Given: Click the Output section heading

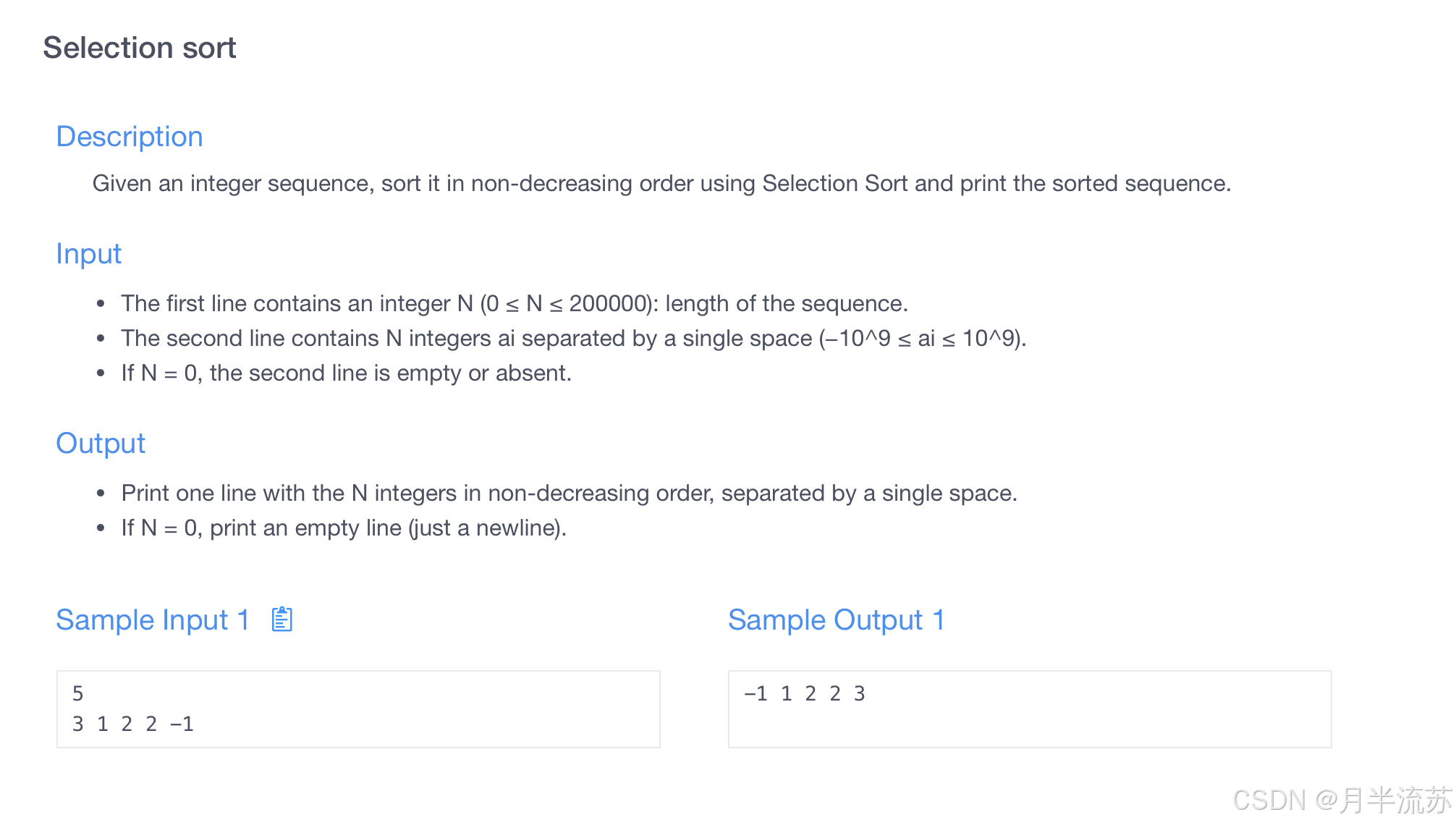Looking at the screenshot, I should pos(101,444).
